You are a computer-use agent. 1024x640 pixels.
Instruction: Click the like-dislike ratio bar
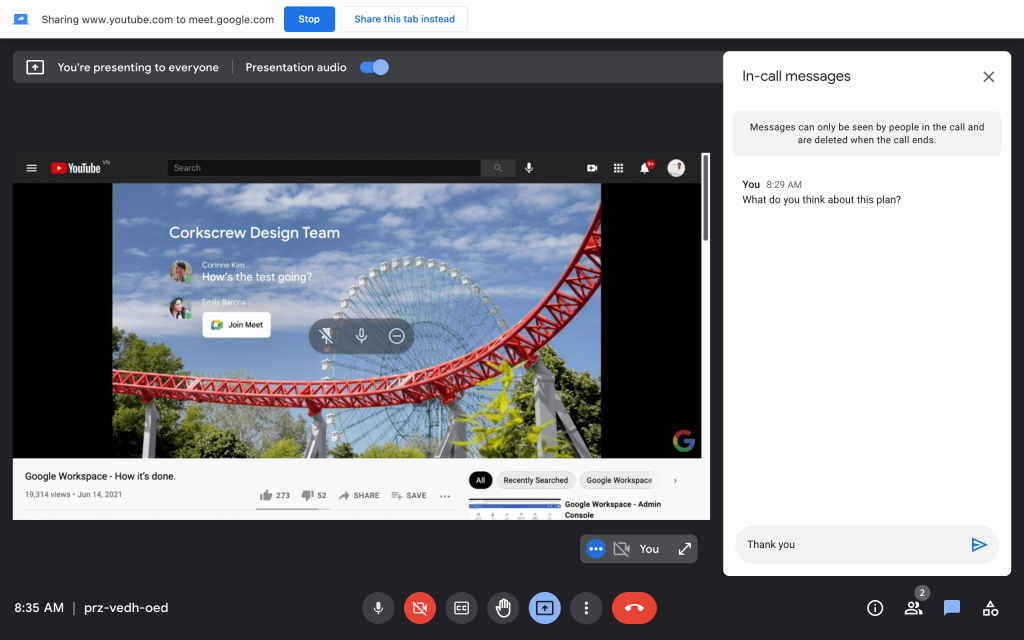pyautogui.click(x=294, y=509)
